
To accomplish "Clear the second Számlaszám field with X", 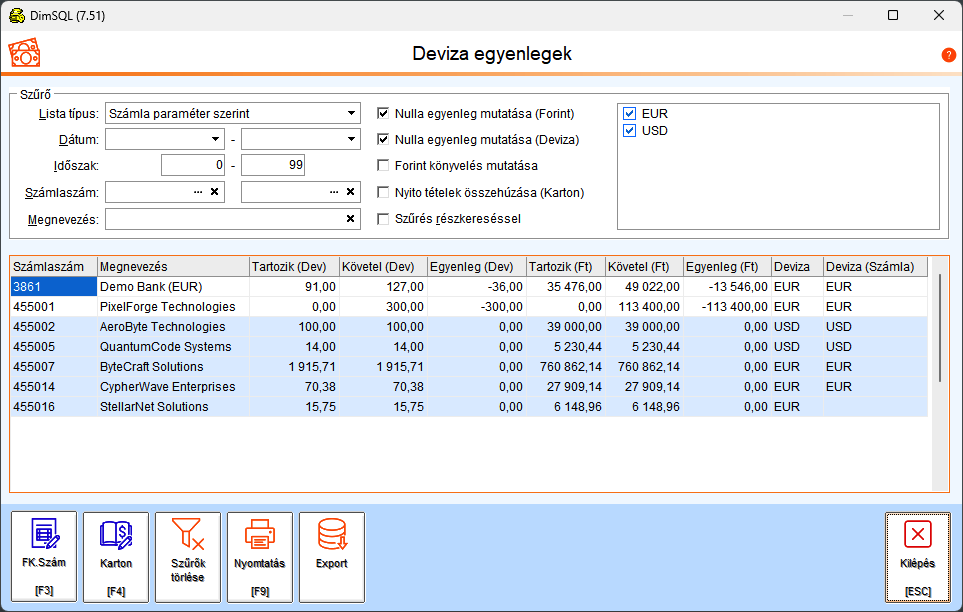I will pos(350,192).
